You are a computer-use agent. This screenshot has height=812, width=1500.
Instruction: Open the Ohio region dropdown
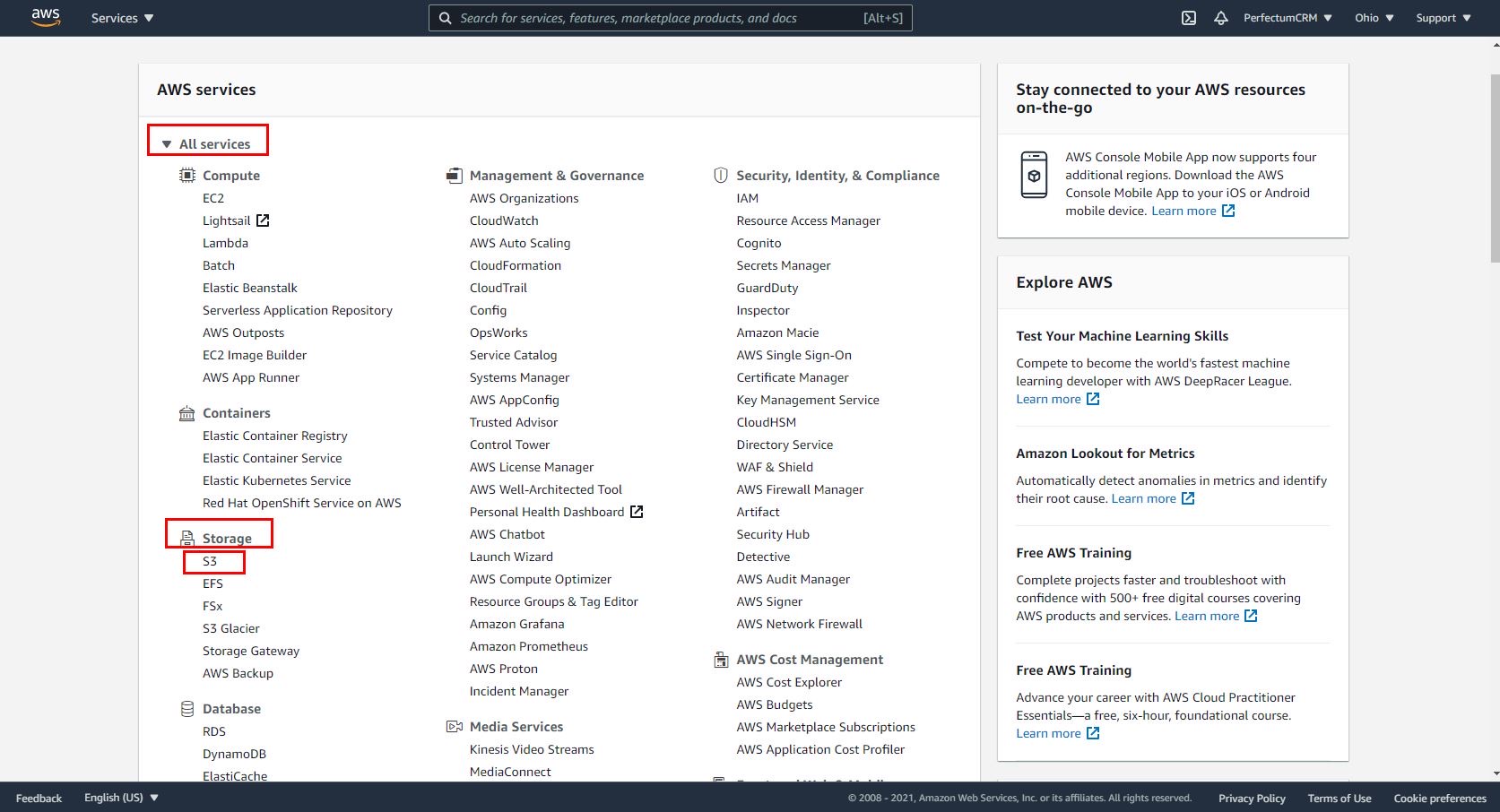click(1374, 18)
